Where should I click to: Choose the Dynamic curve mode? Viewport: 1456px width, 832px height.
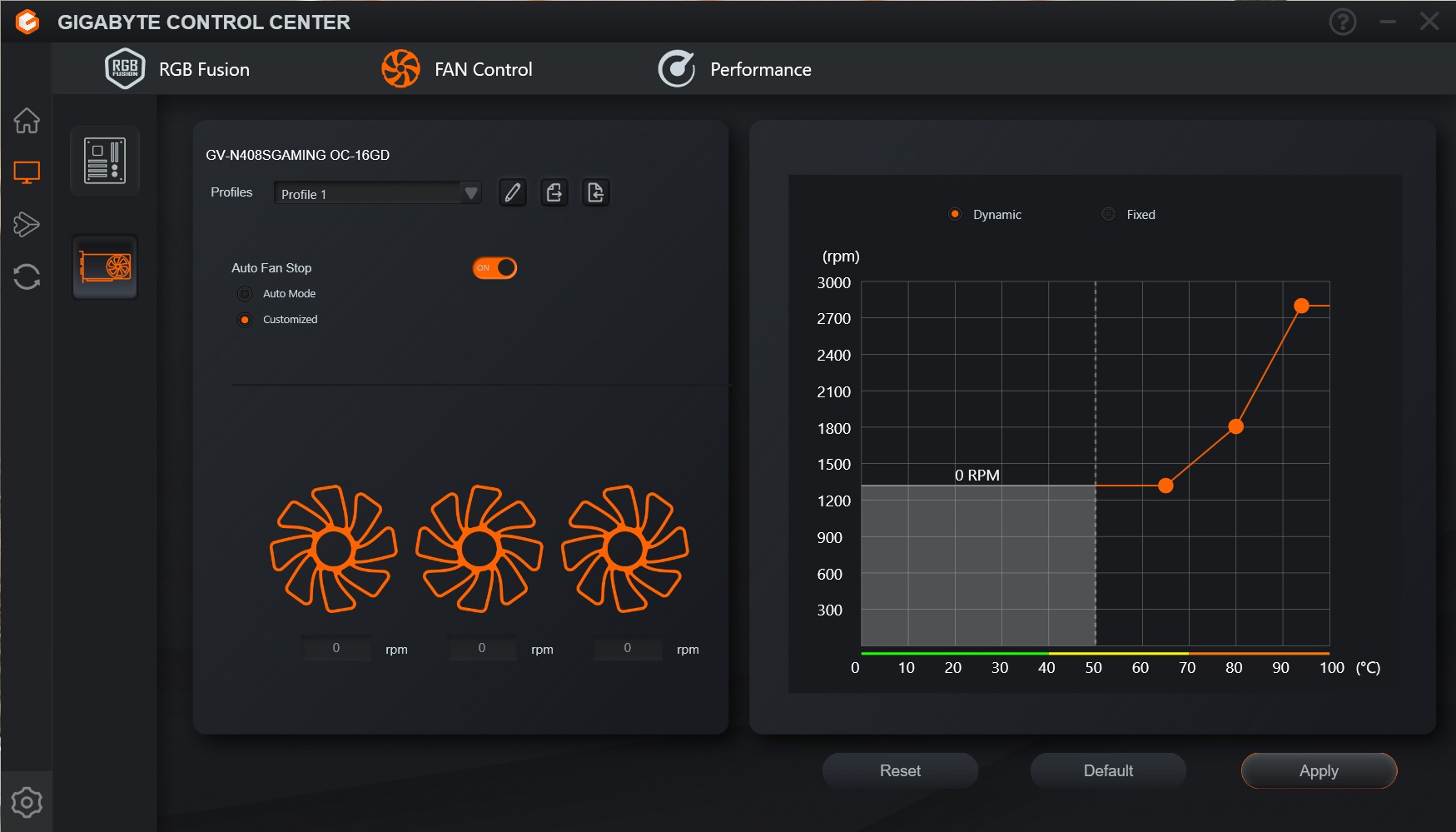[955, 214]
